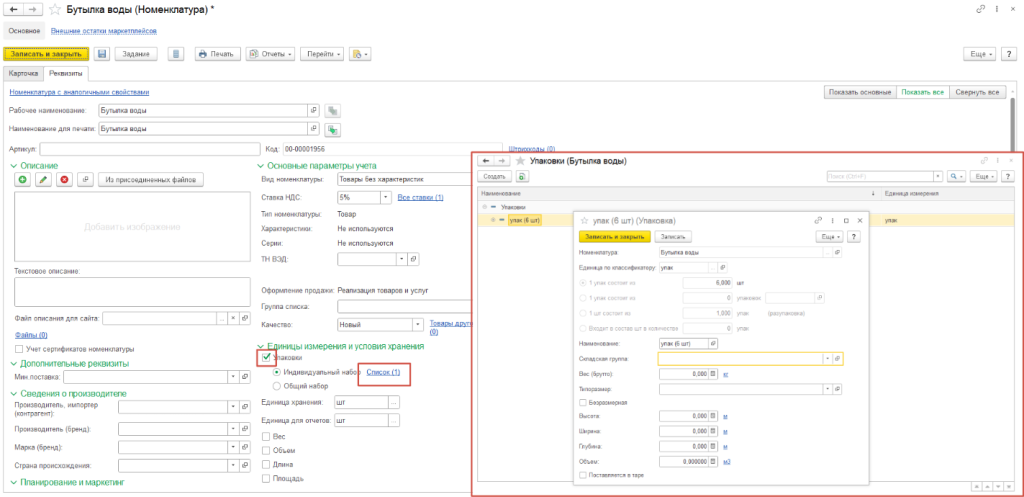Click the document list icon beside Задание

(x=176, y=54)
